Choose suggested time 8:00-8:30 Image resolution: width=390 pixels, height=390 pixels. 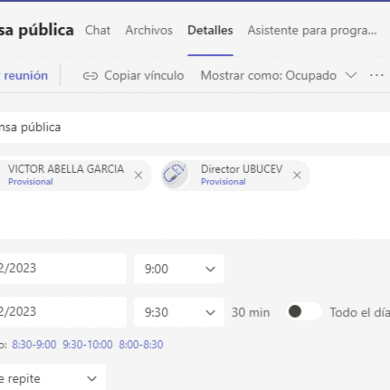[141, 344]
